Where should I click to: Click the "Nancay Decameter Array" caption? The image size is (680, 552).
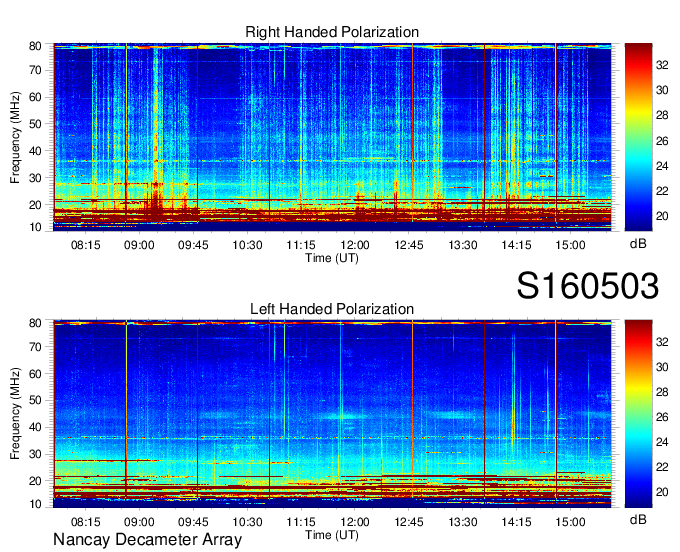147,540
